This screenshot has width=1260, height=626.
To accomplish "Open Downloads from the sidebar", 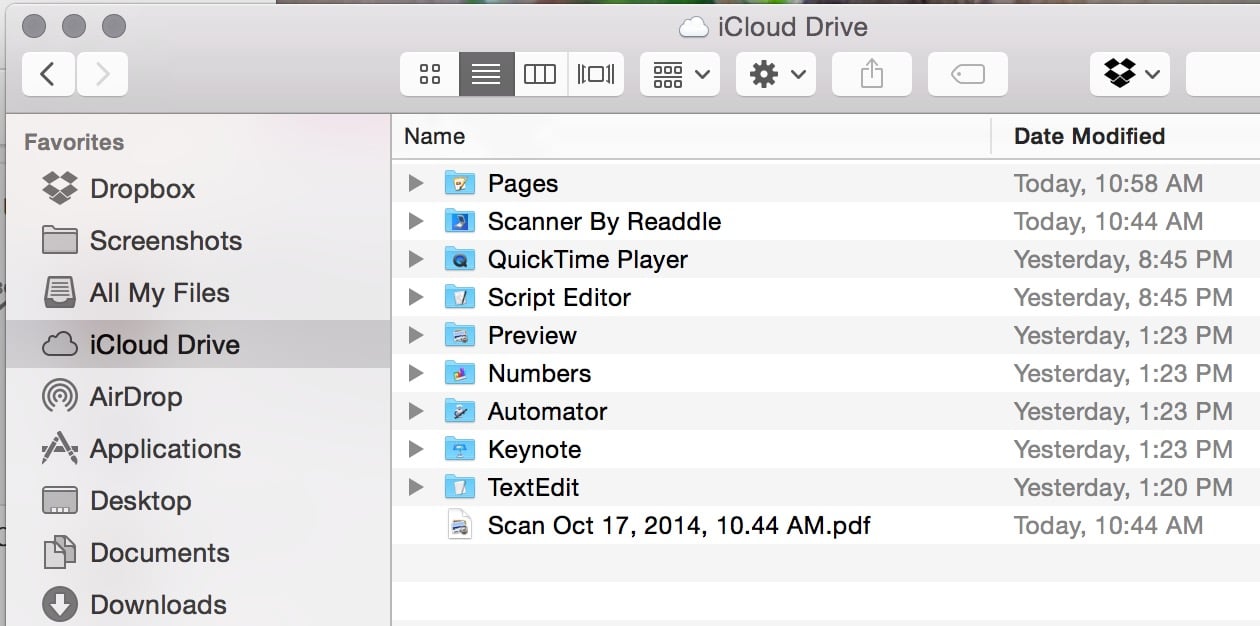I will tap(198, 605).
